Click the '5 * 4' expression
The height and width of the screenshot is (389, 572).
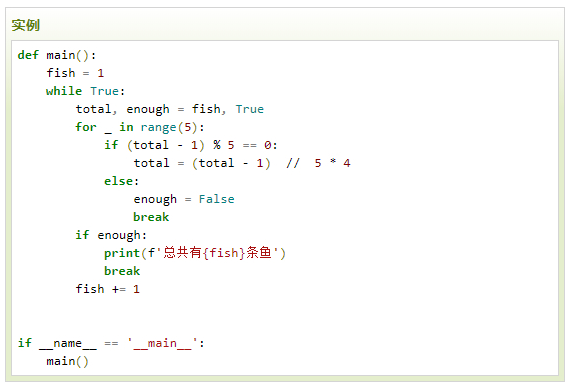click(332, 163)
